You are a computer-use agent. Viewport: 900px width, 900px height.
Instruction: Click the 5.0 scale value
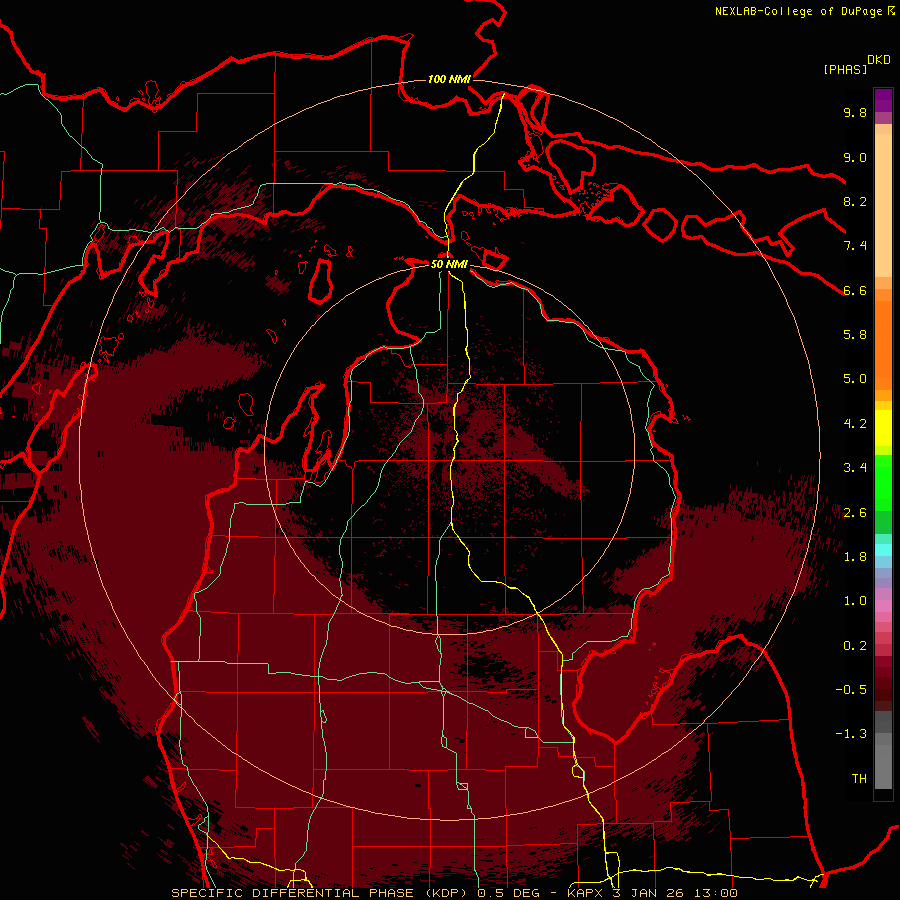click(855, 379)
